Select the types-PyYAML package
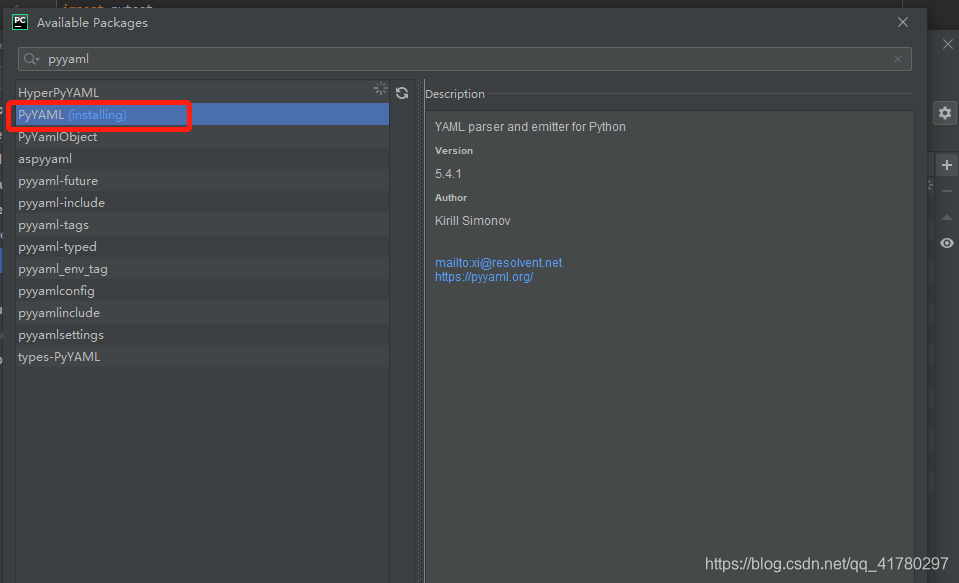 (202, 357)
